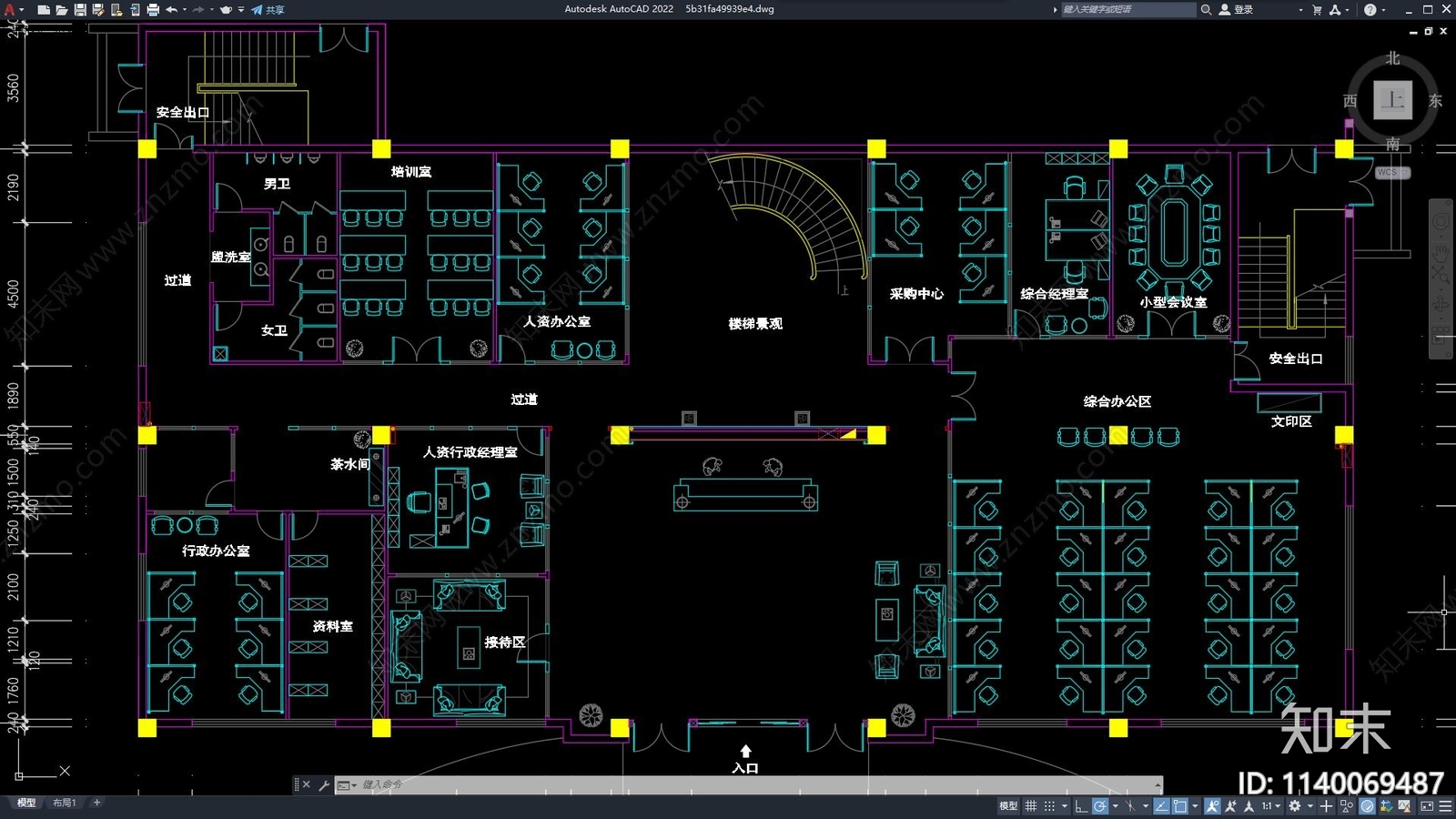Image resolution: width=1456 pixels, height=819 pixels.
Task: Open a file using the folder icon
Action: tap(61, 9)
